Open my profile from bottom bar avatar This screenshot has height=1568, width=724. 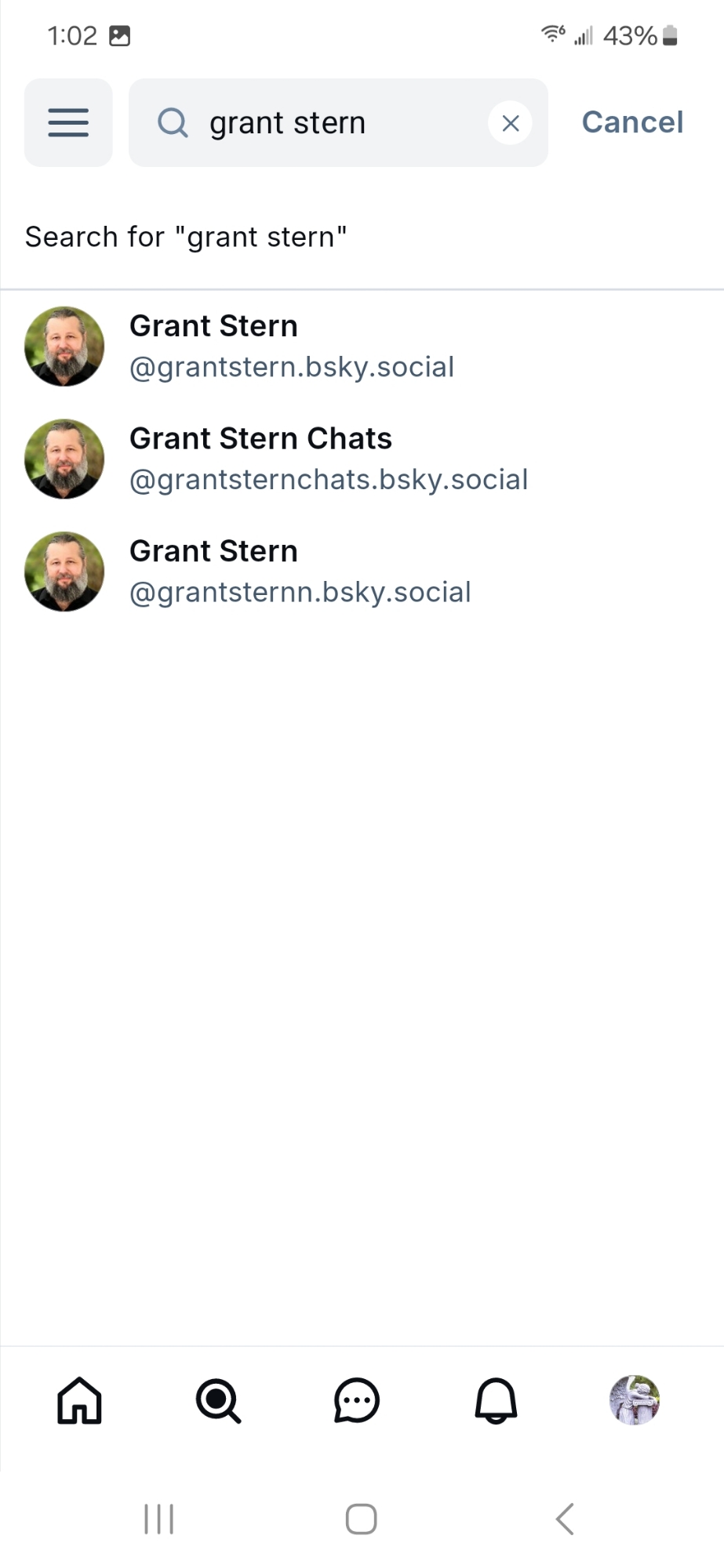635,1400
